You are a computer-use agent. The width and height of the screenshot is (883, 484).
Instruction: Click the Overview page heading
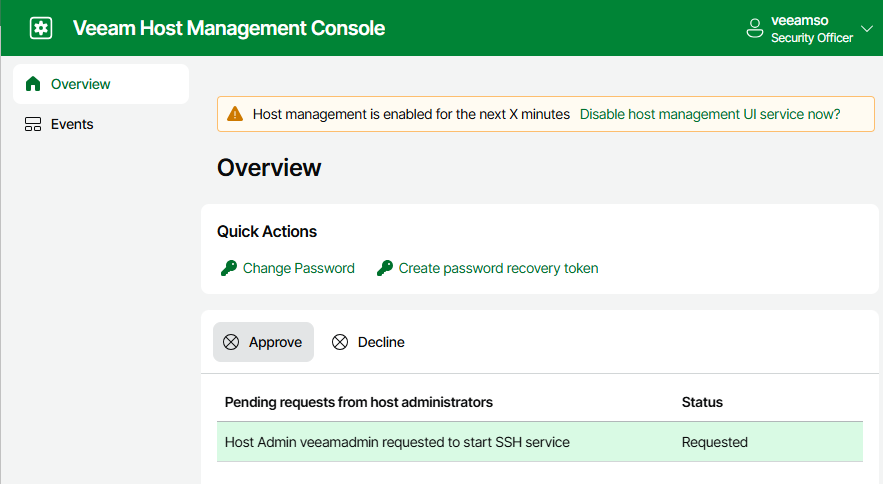click(269, 168)
